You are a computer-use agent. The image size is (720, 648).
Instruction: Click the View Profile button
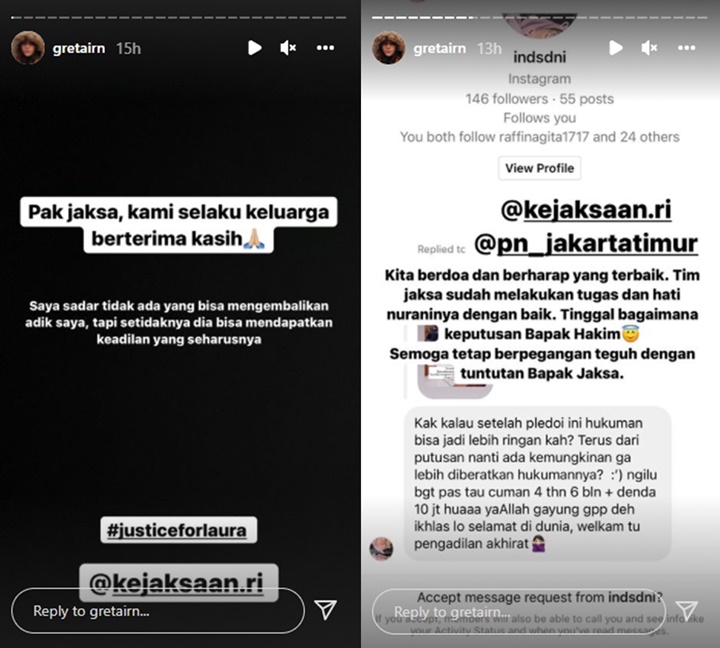click(540, 168)
